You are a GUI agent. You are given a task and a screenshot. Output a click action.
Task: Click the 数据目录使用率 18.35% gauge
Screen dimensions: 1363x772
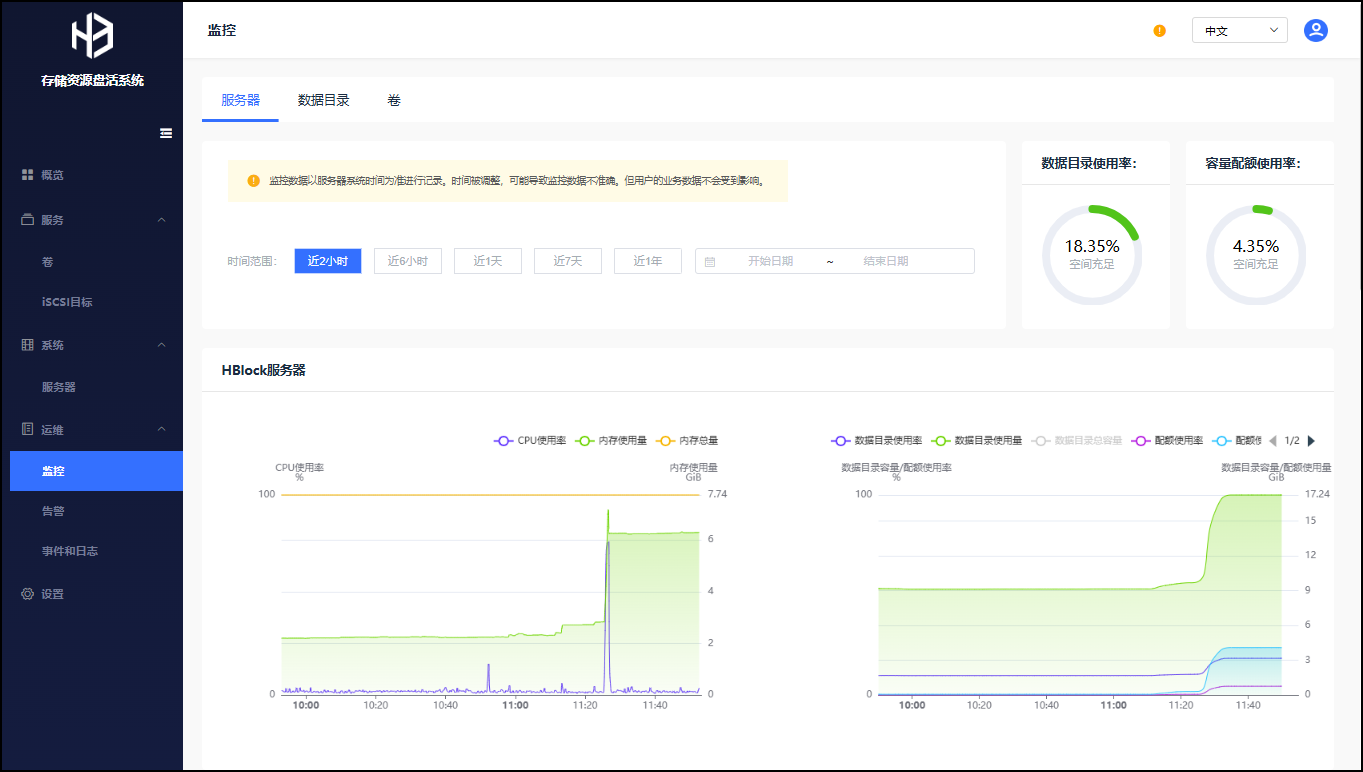[x=1092, y=255]
